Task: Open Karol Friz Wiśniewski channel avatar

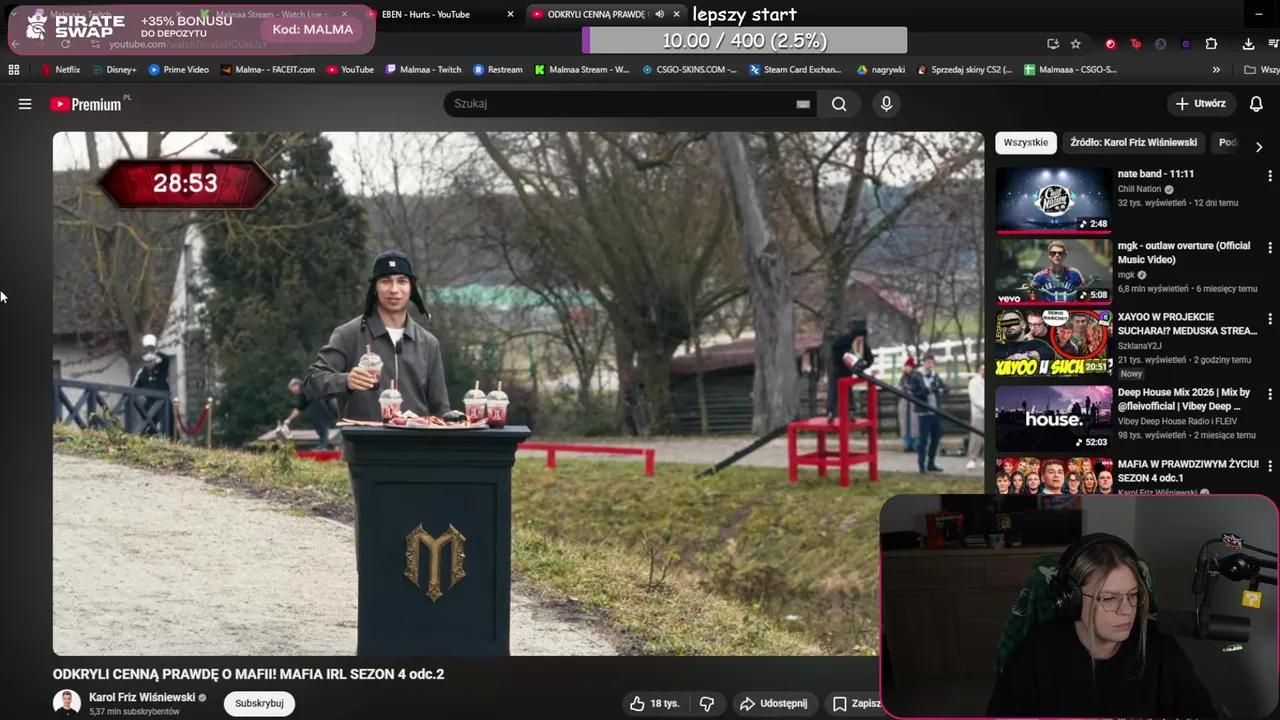Action: pos(67,703)
